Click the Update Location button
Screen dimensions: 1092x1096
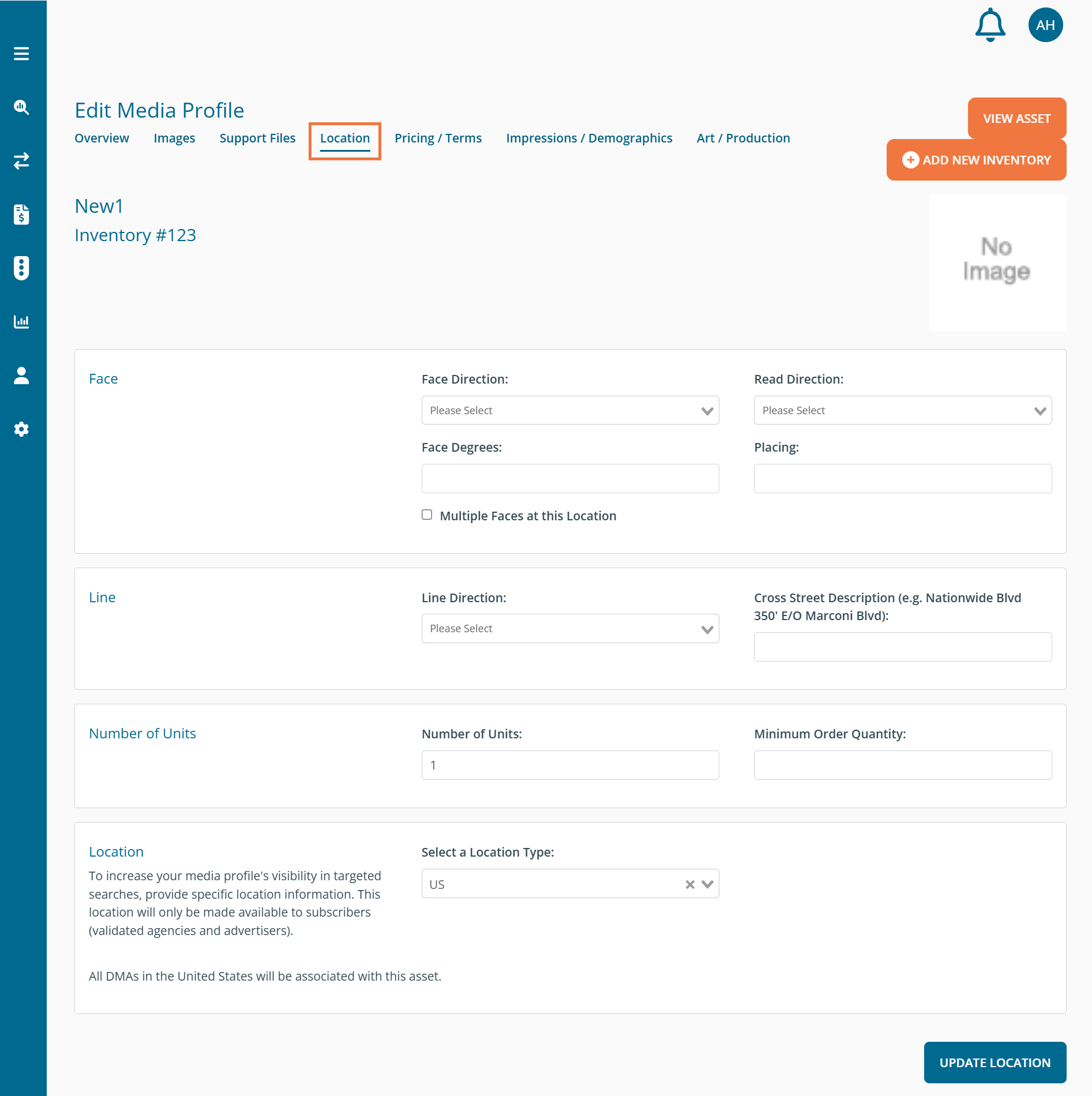point(995,1063)
